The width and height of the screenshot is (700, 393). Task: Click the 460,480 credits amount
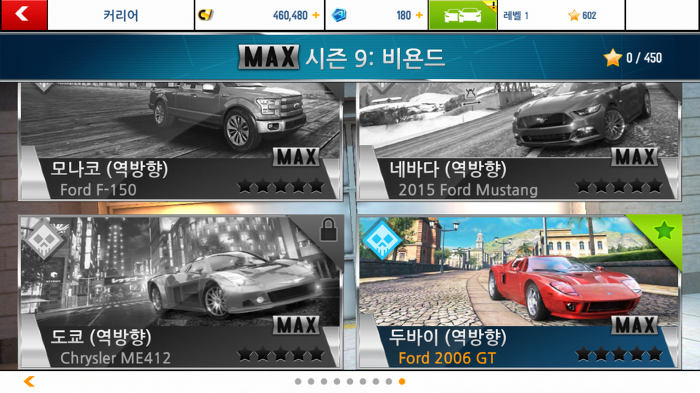[x=290, y=16]
